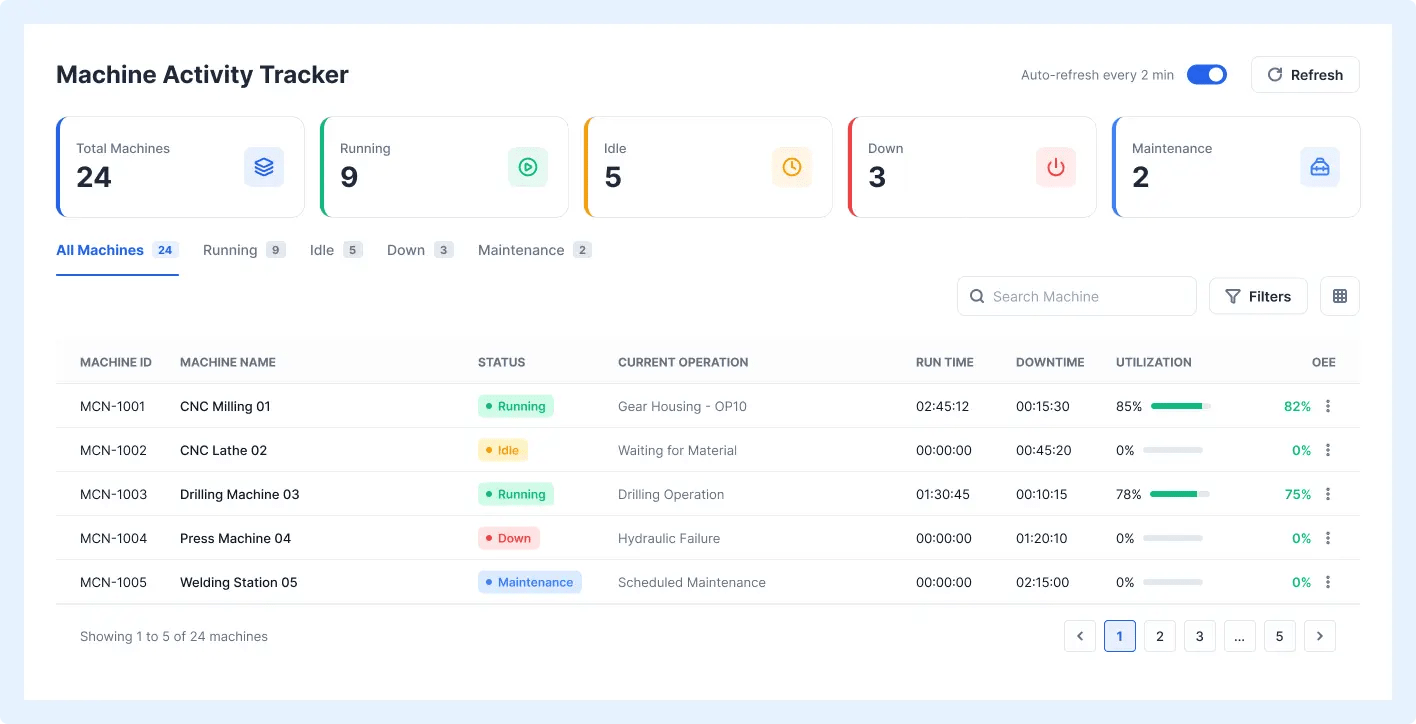Go to previous page chevron
The width and height of the screenshot is (1416, 724).
coord(1080,636)
